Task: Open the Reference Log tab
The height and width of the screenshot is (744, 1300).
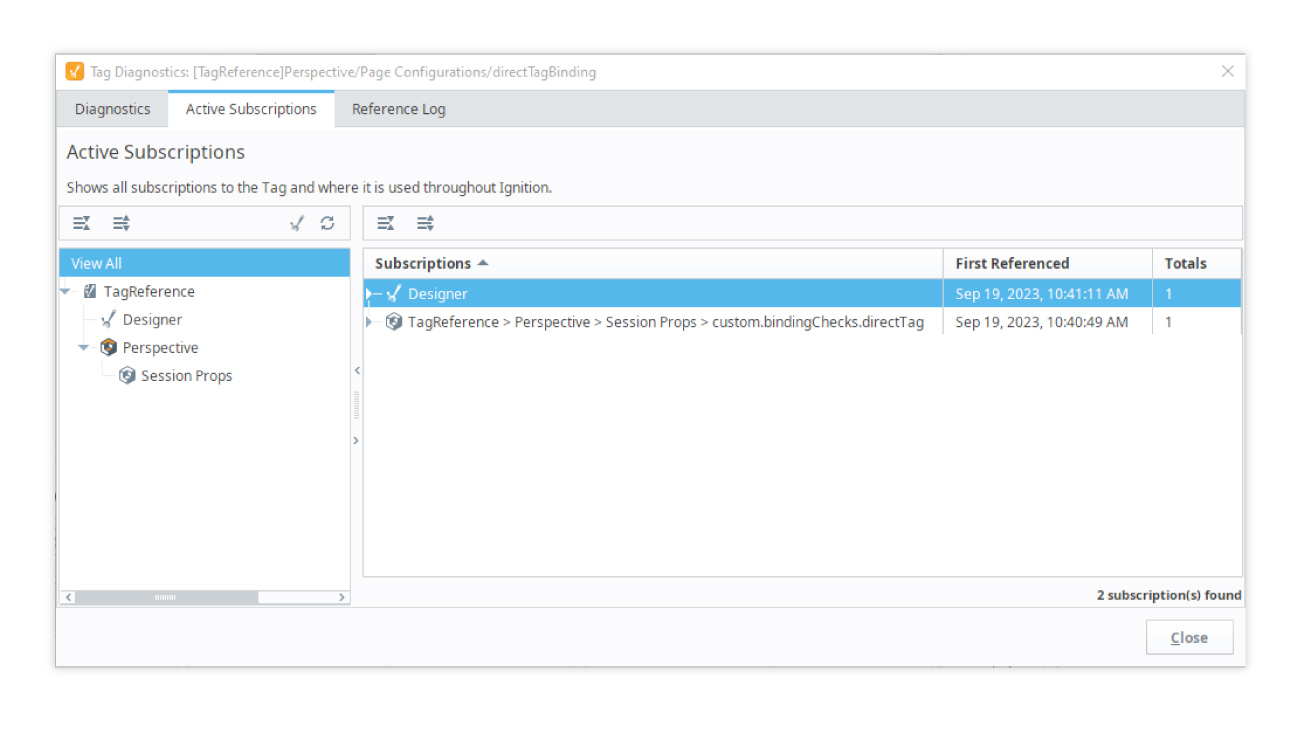Action: 398,109
